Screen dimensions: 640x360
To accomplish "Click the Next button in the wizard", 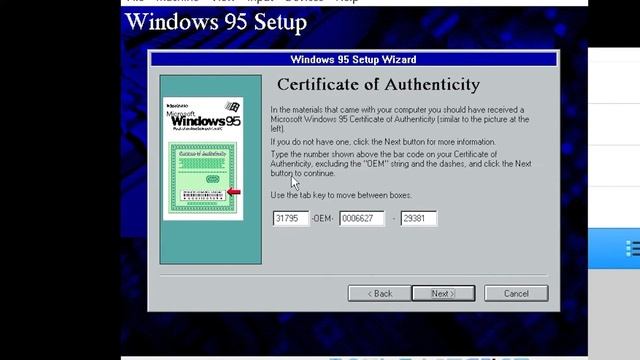I will click(x=443, y=293).
